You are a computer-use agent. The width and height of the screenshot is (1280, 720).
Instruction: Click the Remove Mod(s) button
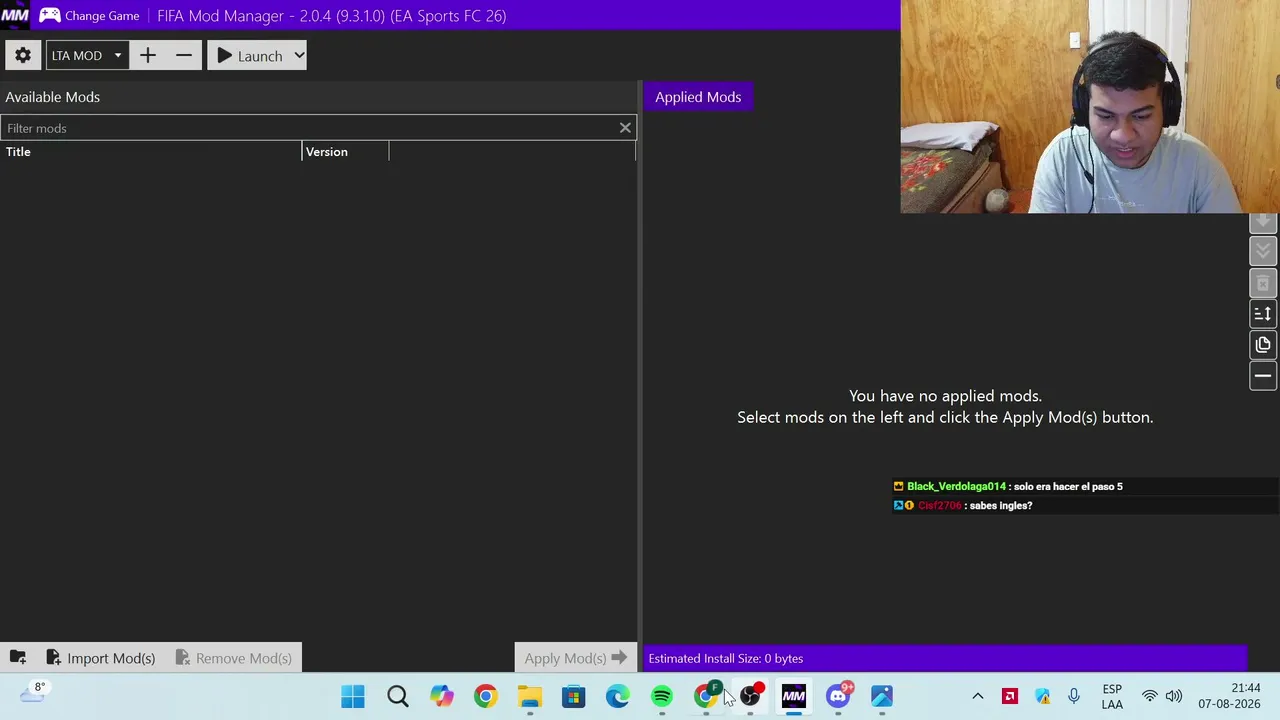(233, 658)
